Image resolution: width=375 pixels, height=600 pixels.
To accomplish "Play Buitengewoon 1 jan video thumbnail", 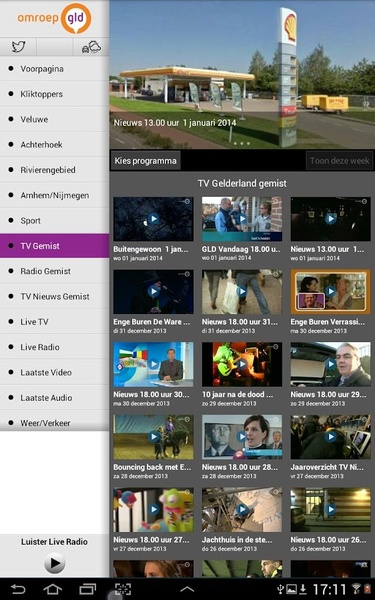I will point(153,219).
